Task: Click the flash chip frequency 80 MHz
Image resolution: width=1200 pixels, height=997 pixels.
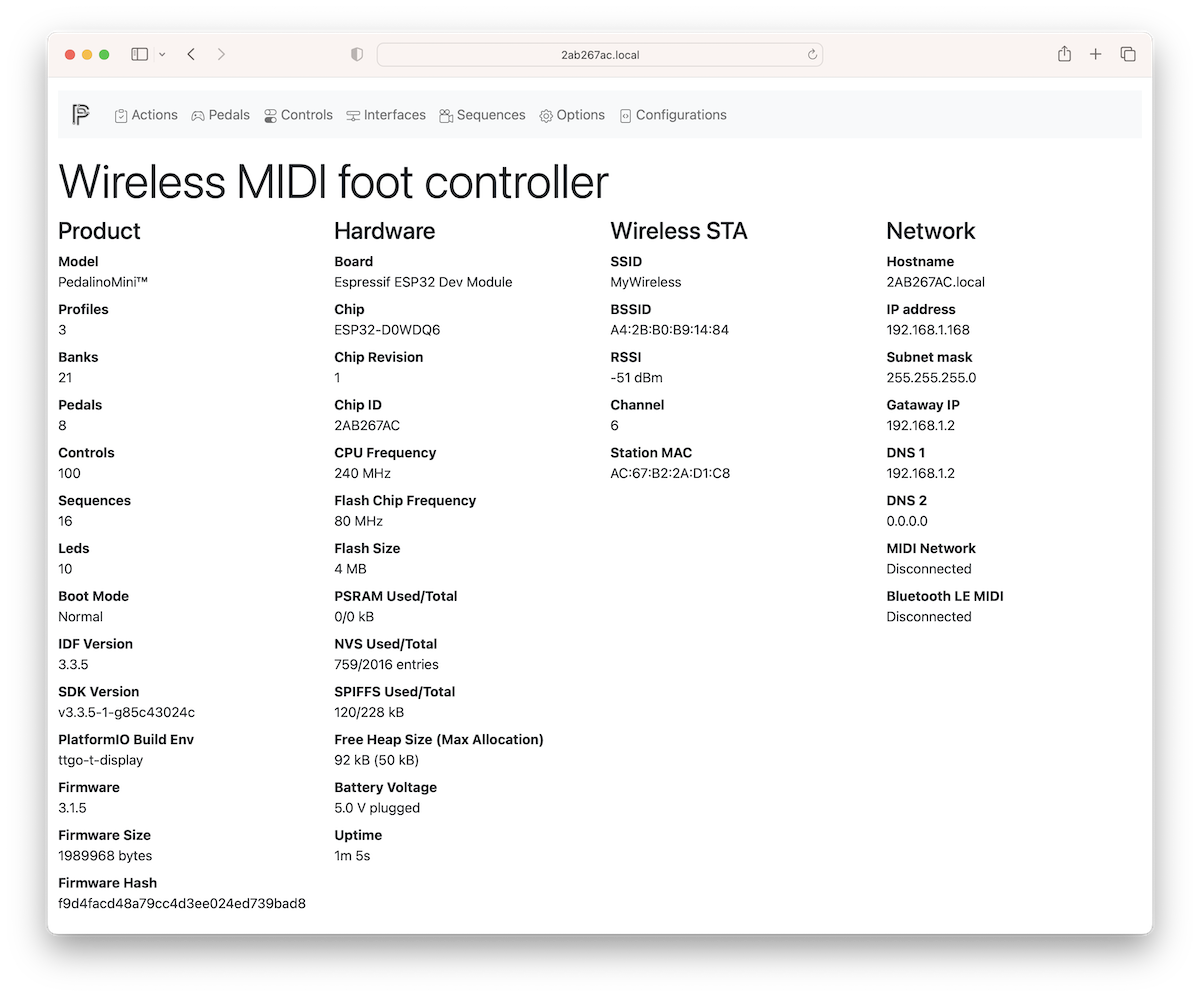Action: click(358, 521)
